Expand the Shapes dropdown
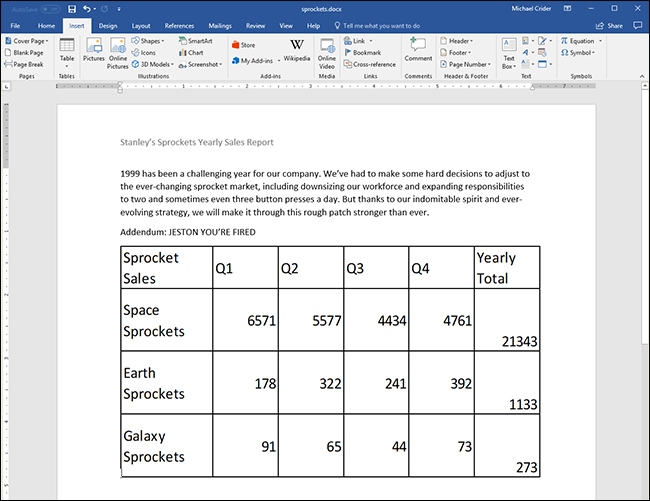650x501 pixels. click(x=151, y=41)
